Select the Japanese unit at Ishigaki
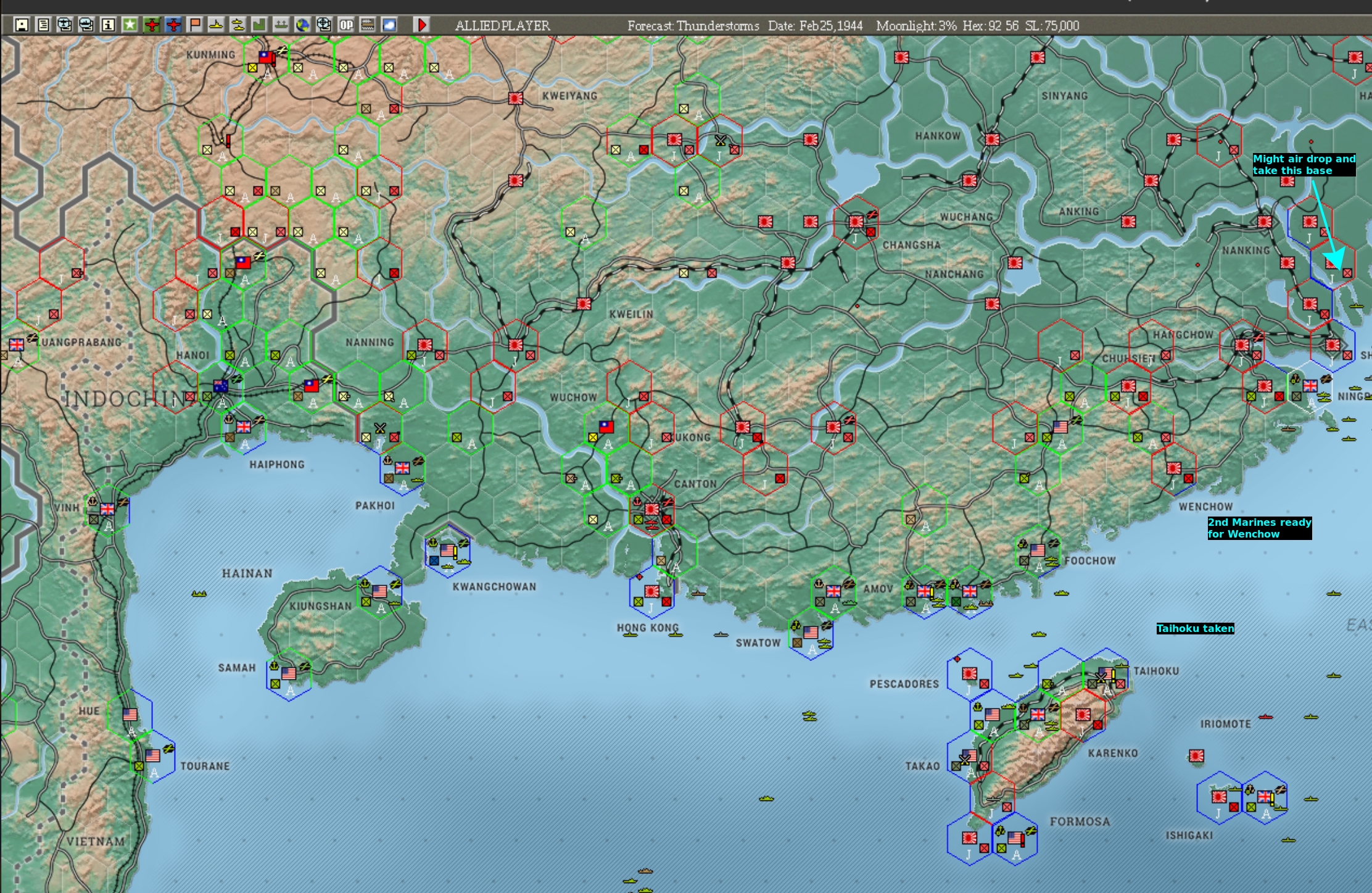 1219,796
